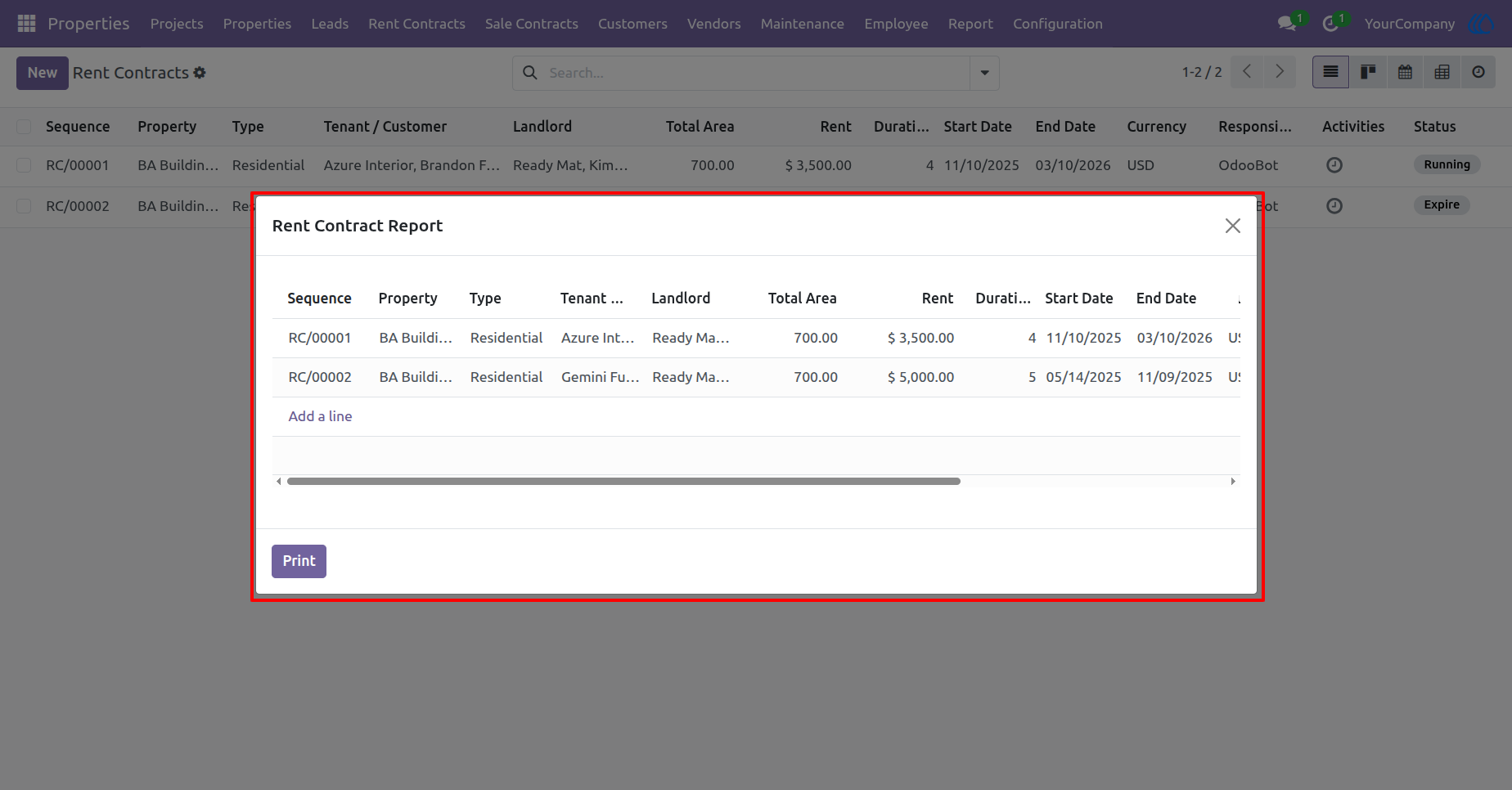The width and height of the screenshot is (1512, 790).
Task: Open the Rent Contracts settings gear
Action: click(x=200, y=73)
